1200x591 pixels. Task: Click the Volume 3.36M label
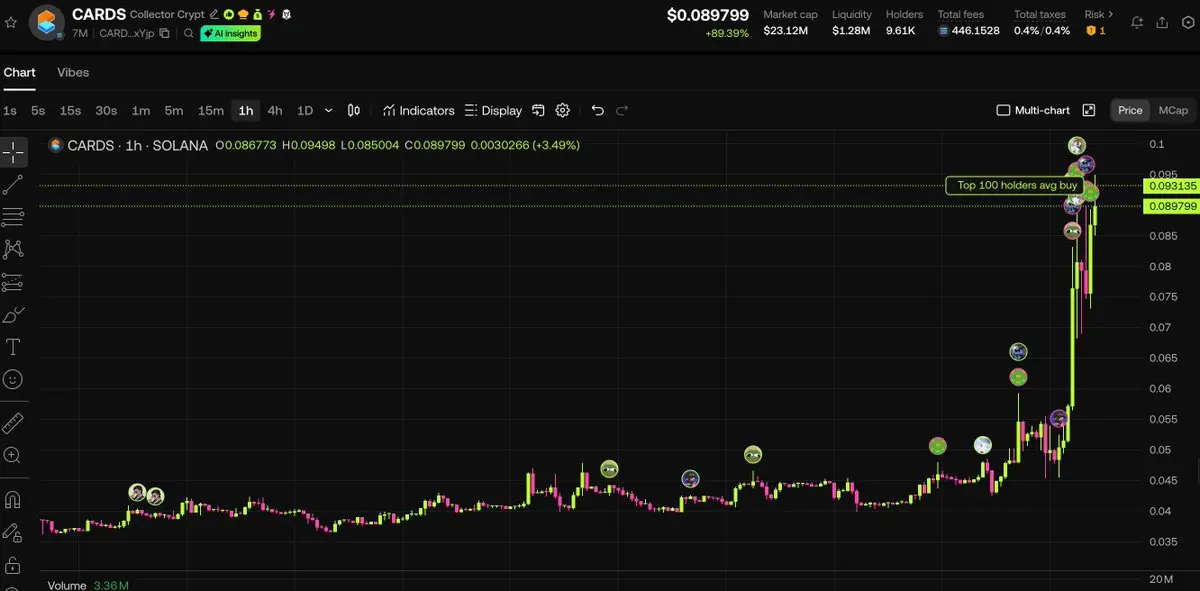(x=88, y=585)
